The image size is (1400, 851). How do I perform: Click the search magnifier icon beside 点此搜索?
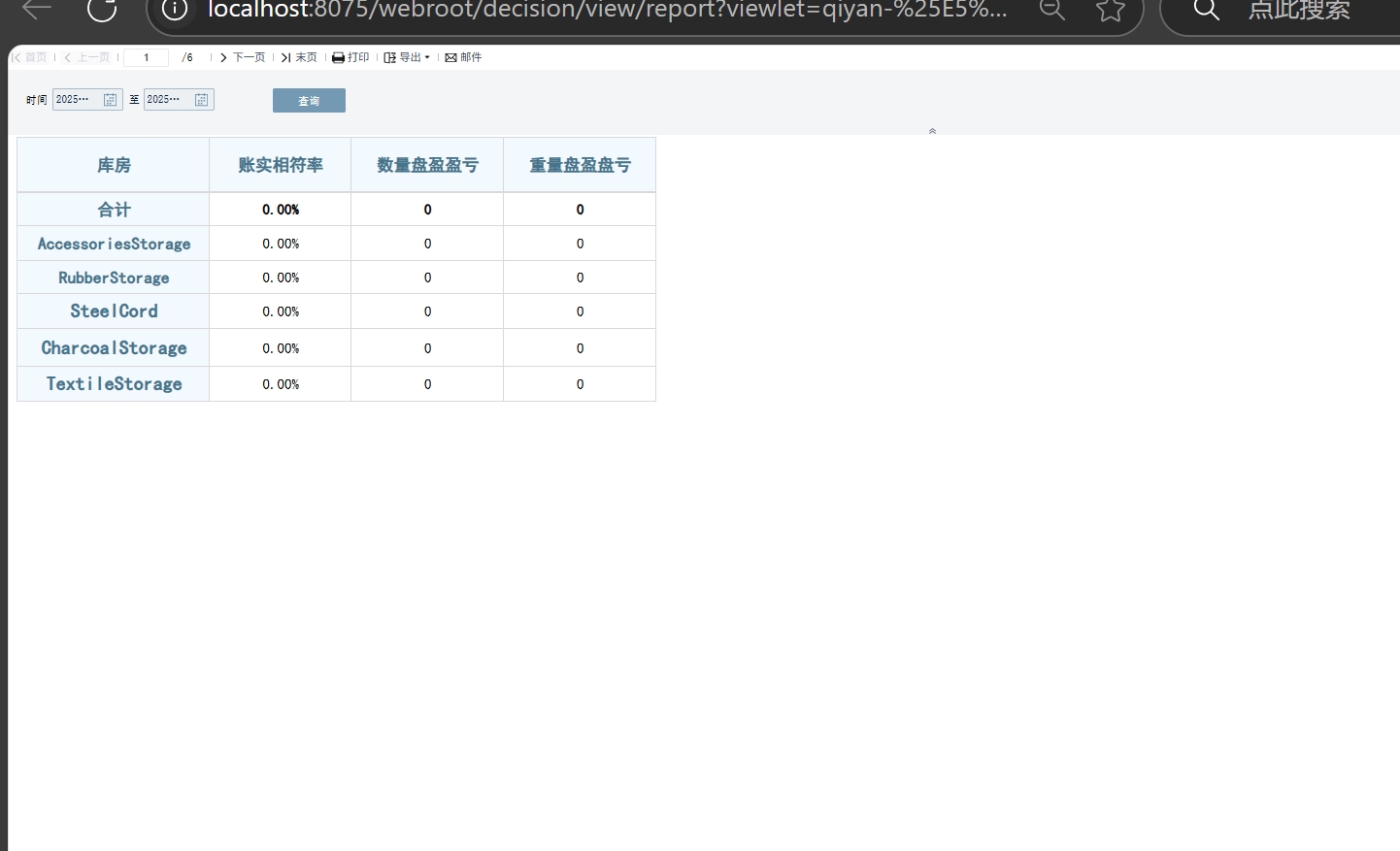click(x=1207, y=11)
